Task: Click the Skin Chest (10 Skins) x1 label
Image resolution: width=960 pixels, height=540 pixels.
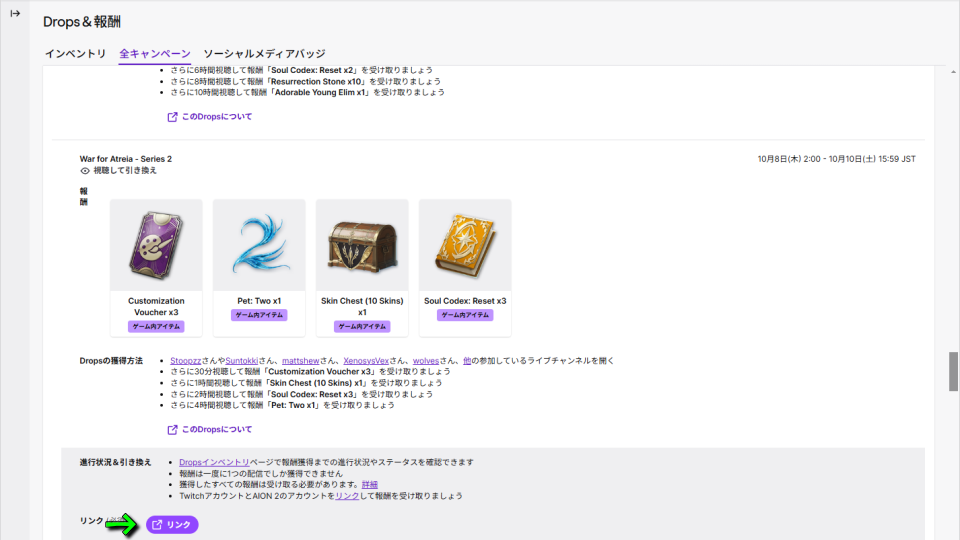Action: click(x=362, y=306)
